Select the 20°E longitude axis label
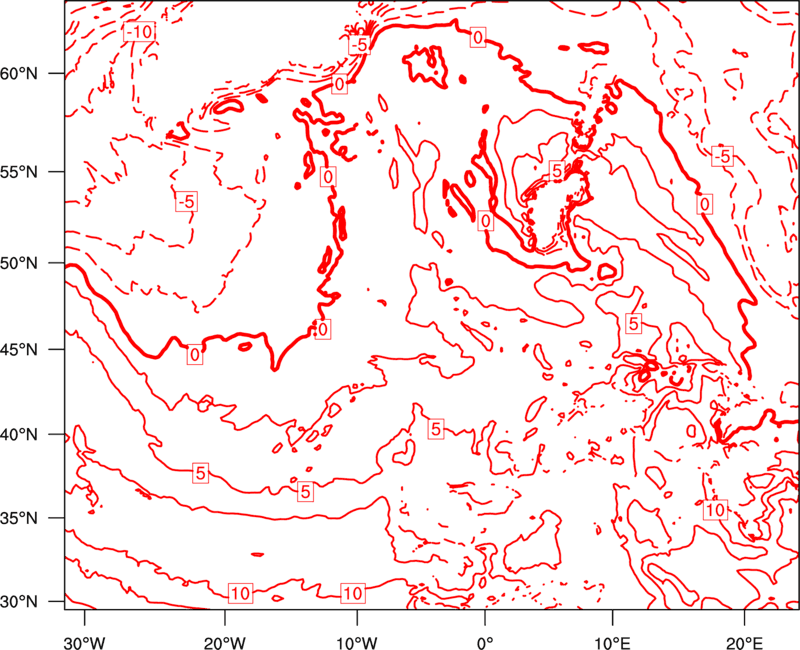Image resolution: width=800 pixels, height=650 pixels. click(x=744, y=642)
